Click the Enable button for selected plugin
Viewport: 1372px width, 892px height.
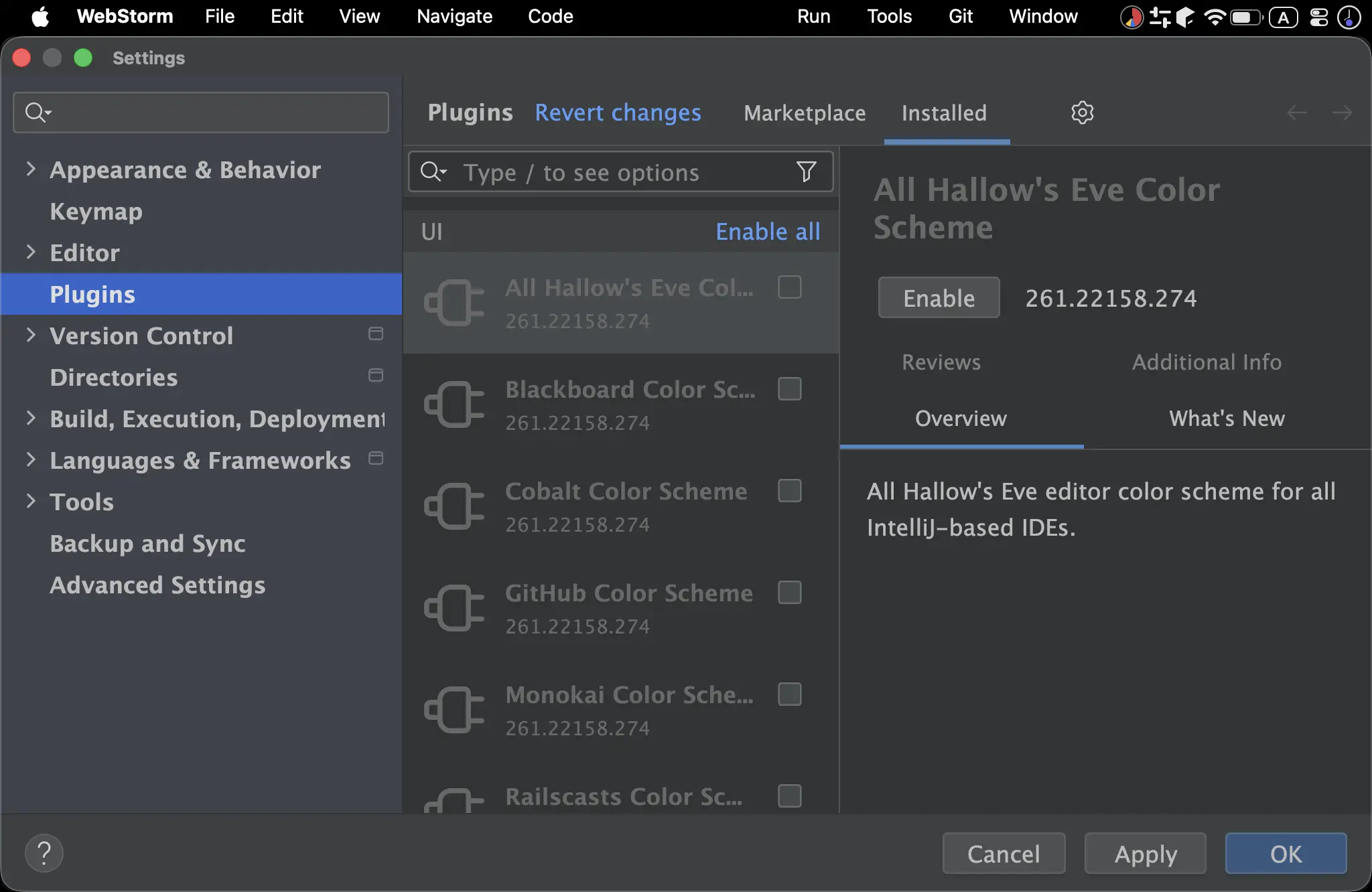(x=939, y=297)
